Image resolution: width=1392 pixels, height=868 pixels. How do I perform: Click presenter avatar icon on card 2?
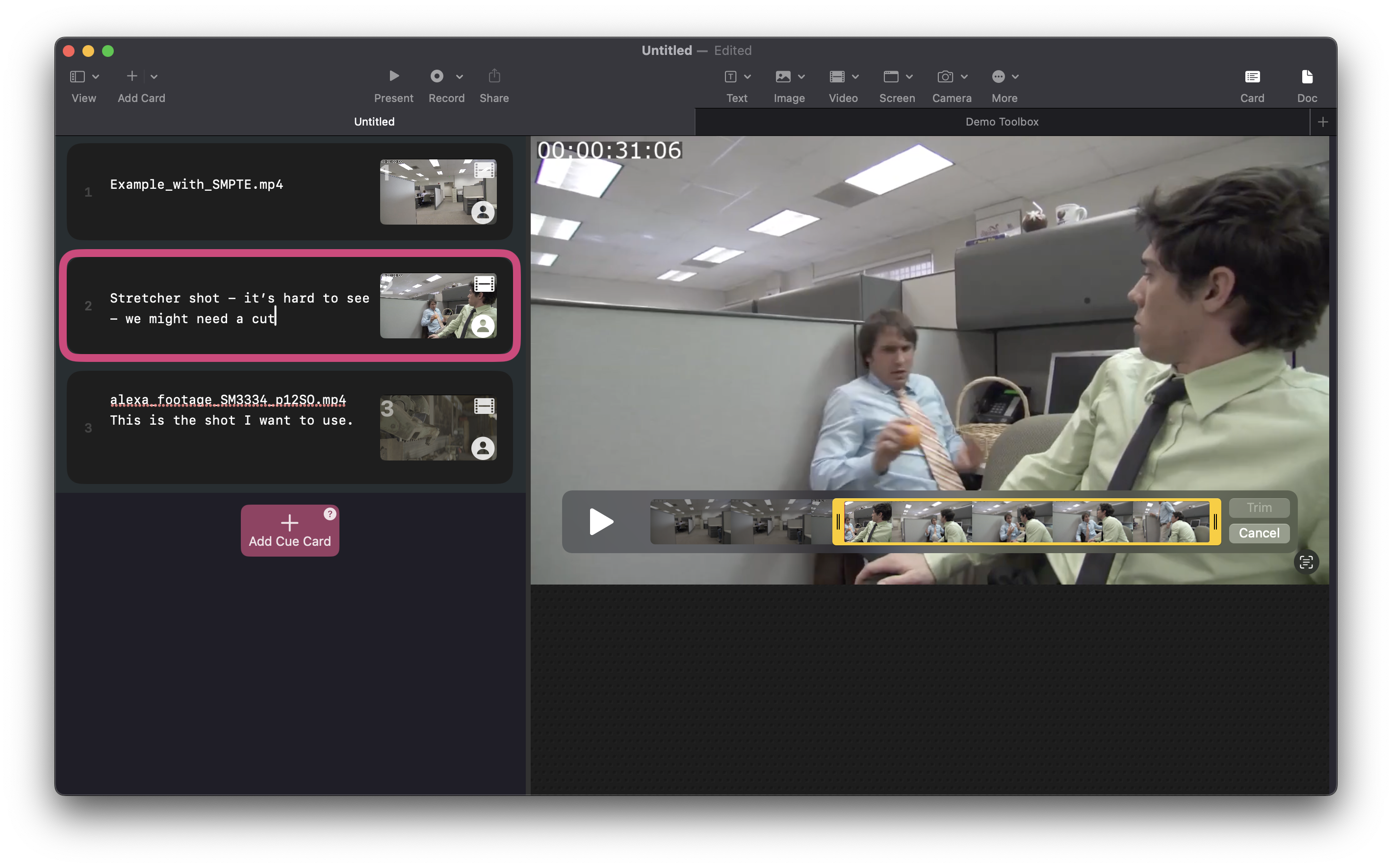(483, 326)
